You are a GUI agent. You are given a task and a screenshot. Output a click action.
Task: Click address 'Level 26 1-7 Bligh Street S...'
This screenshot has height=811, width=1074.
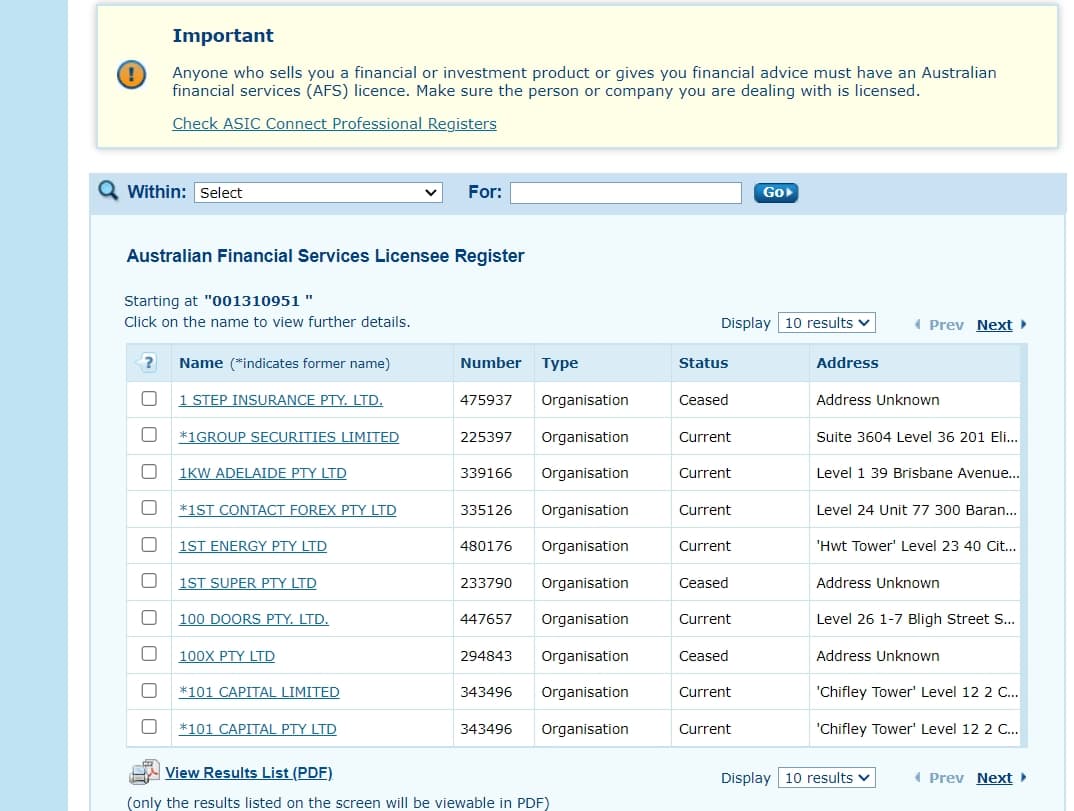(x=916, y=619)
